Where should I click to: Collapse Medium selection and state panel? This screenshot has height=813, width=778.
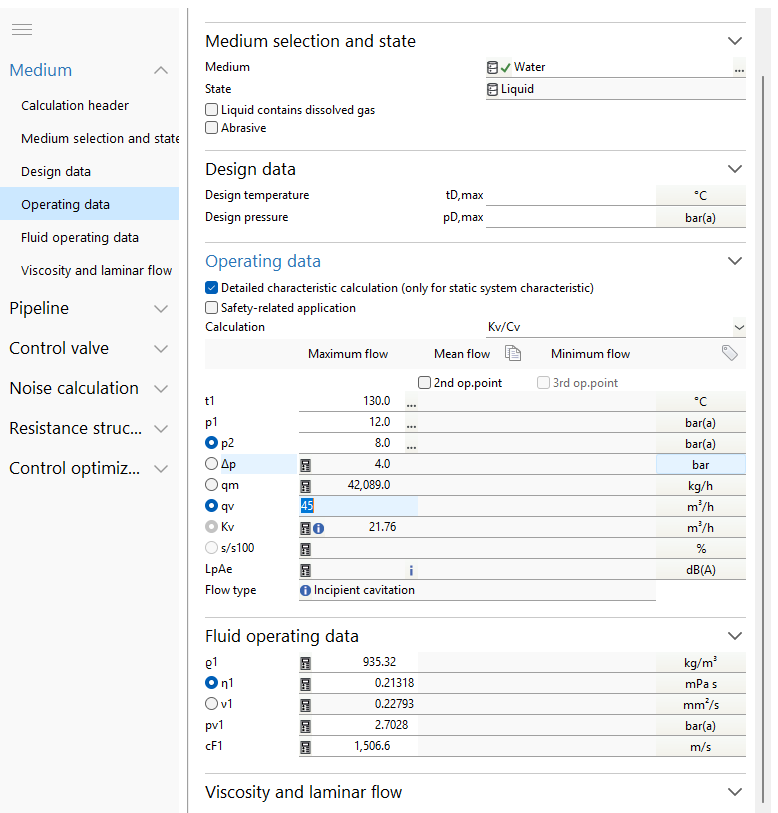click(x=734, y=41)
